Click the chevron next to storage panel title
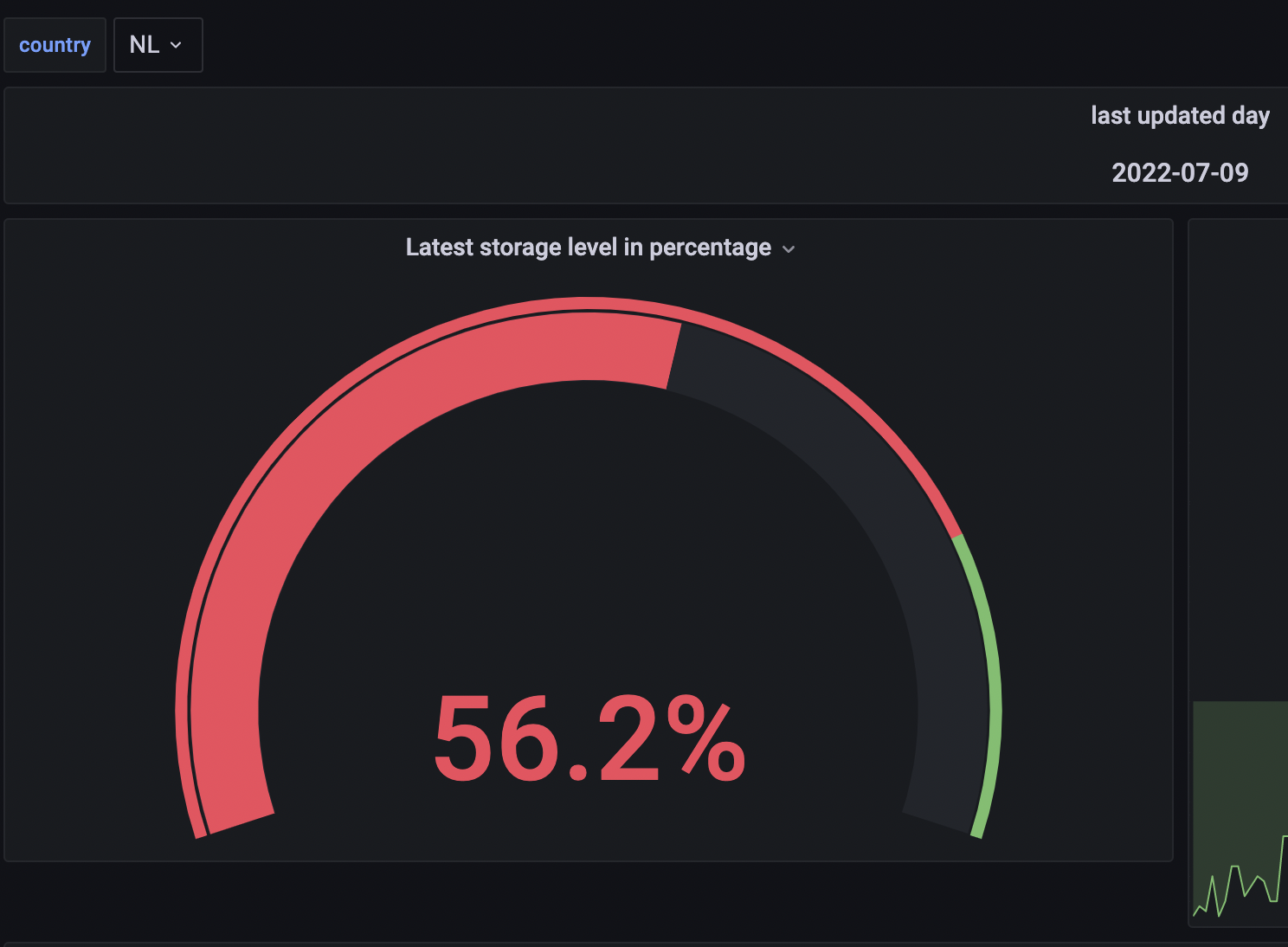 (789, 249)
